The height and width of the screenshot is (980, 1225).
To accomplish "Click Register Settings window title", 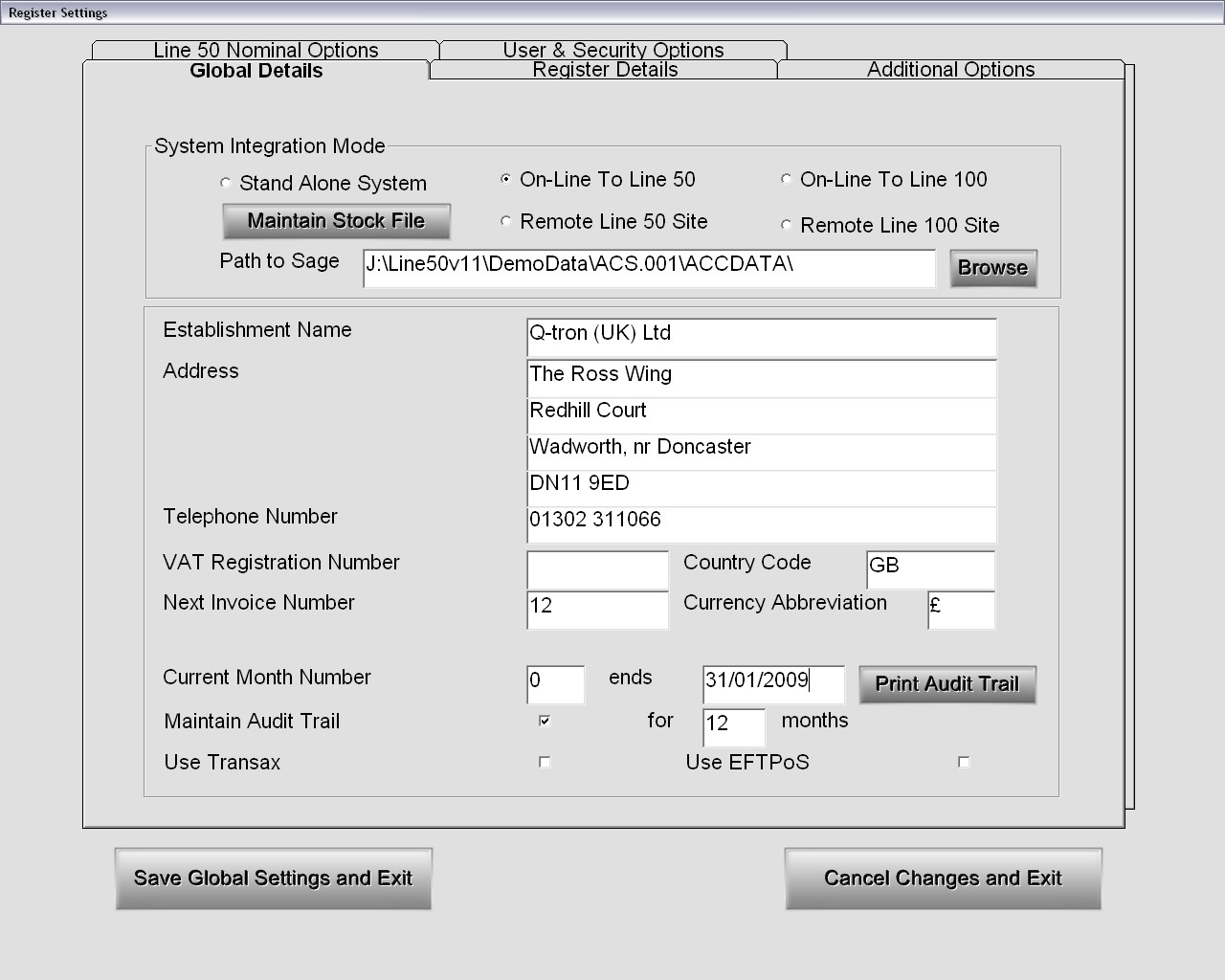I will (x=58, y=12).
